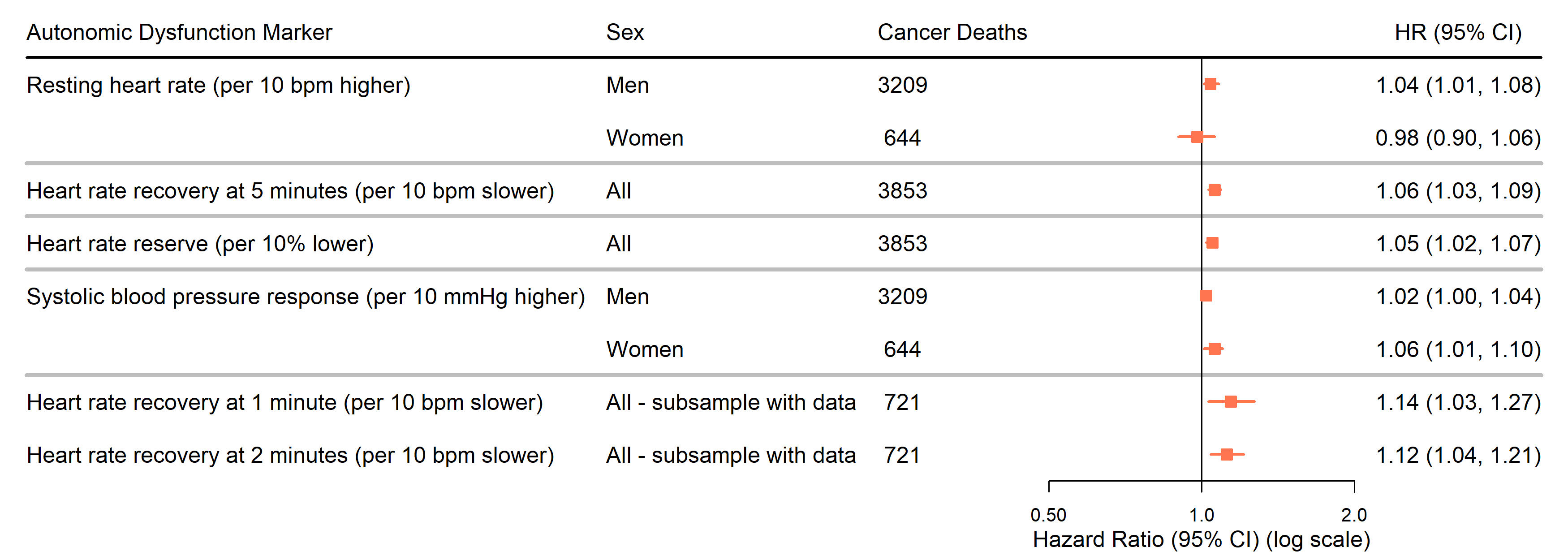Screen dimensions: 1568x560
Task: Click the square marker for resting heart rate women
Action: point(1197,137)
